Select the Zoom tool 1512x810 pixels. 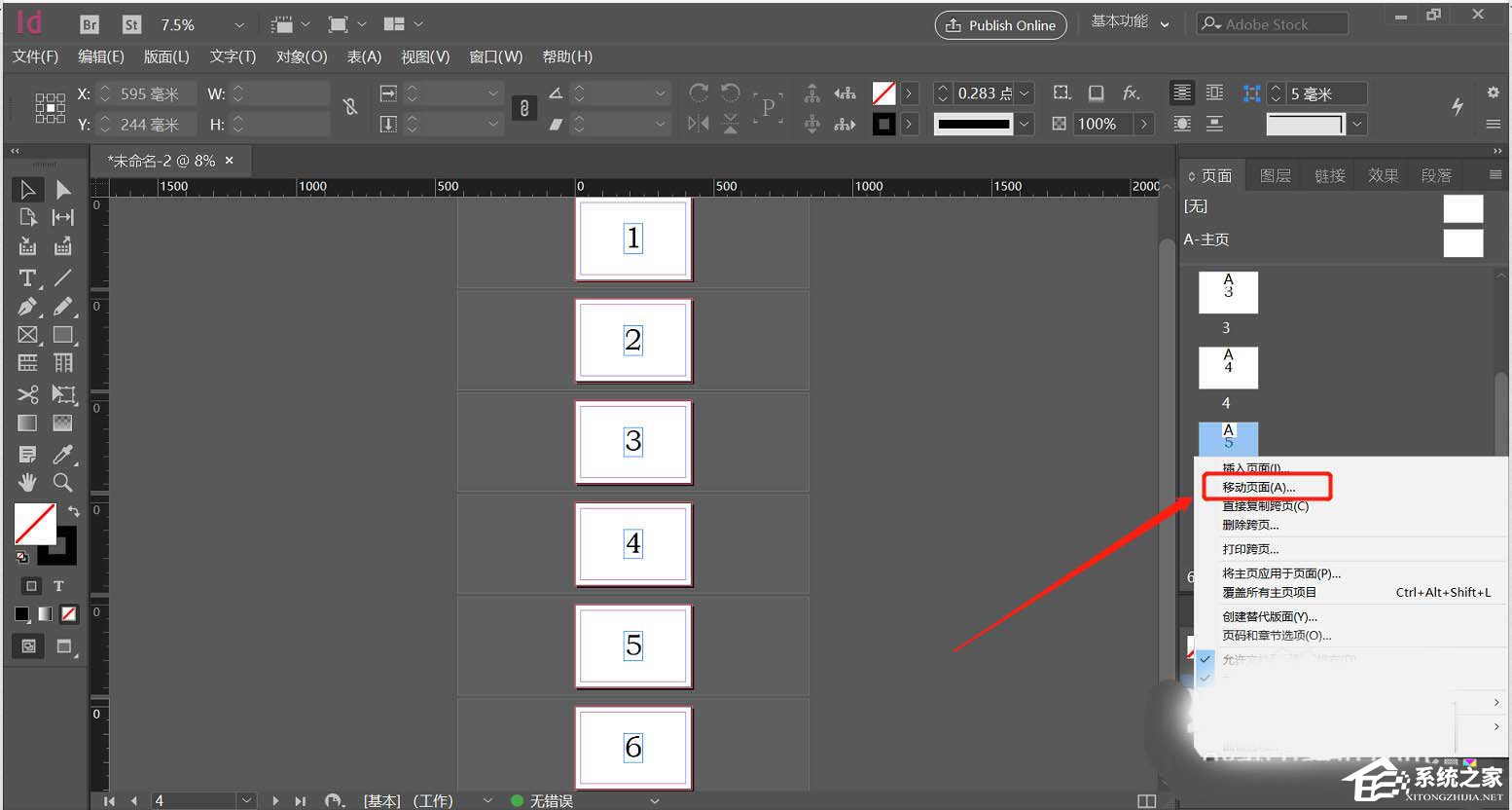62,482
